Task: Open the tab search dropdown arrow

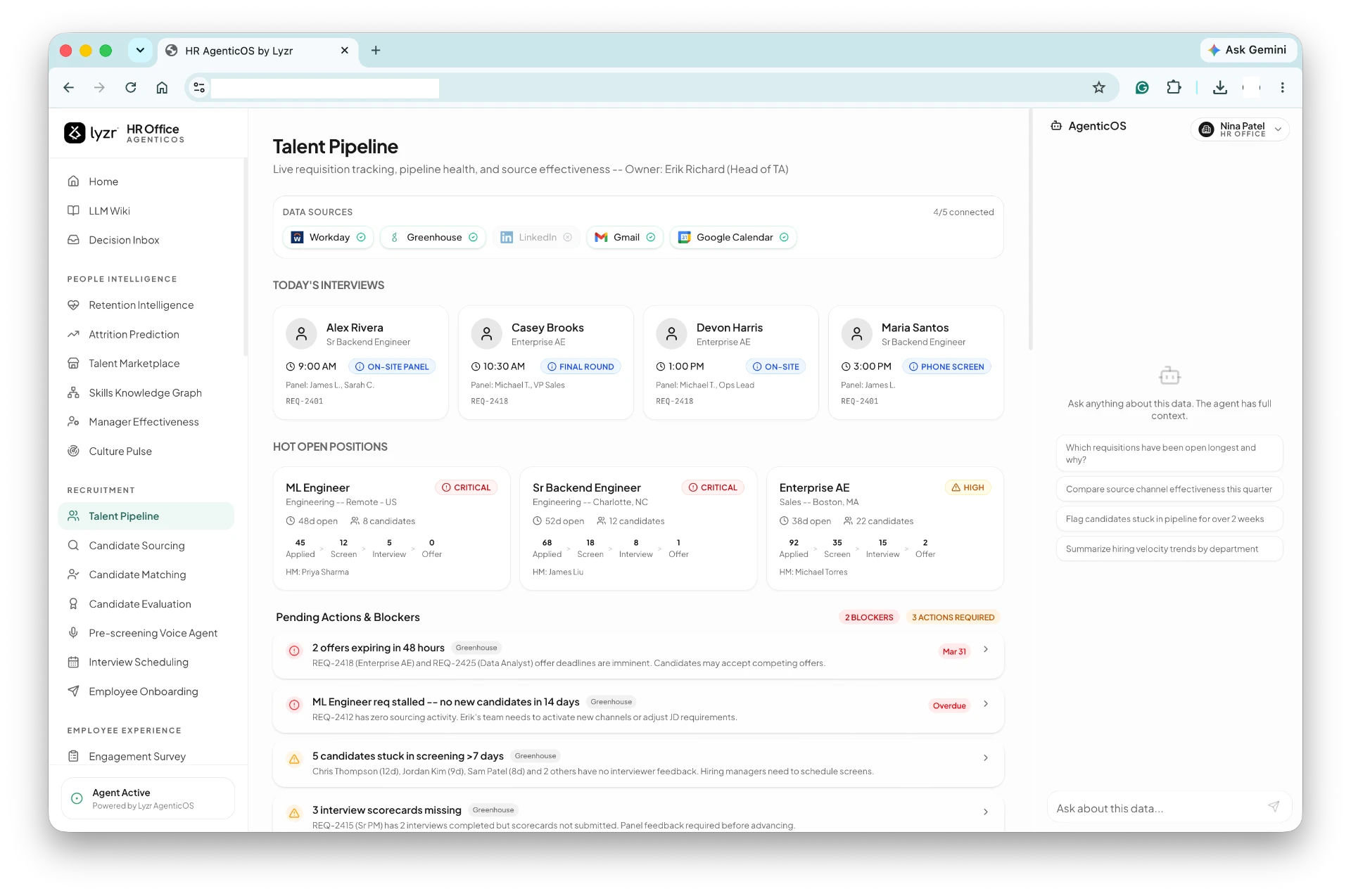Action: 140,50
